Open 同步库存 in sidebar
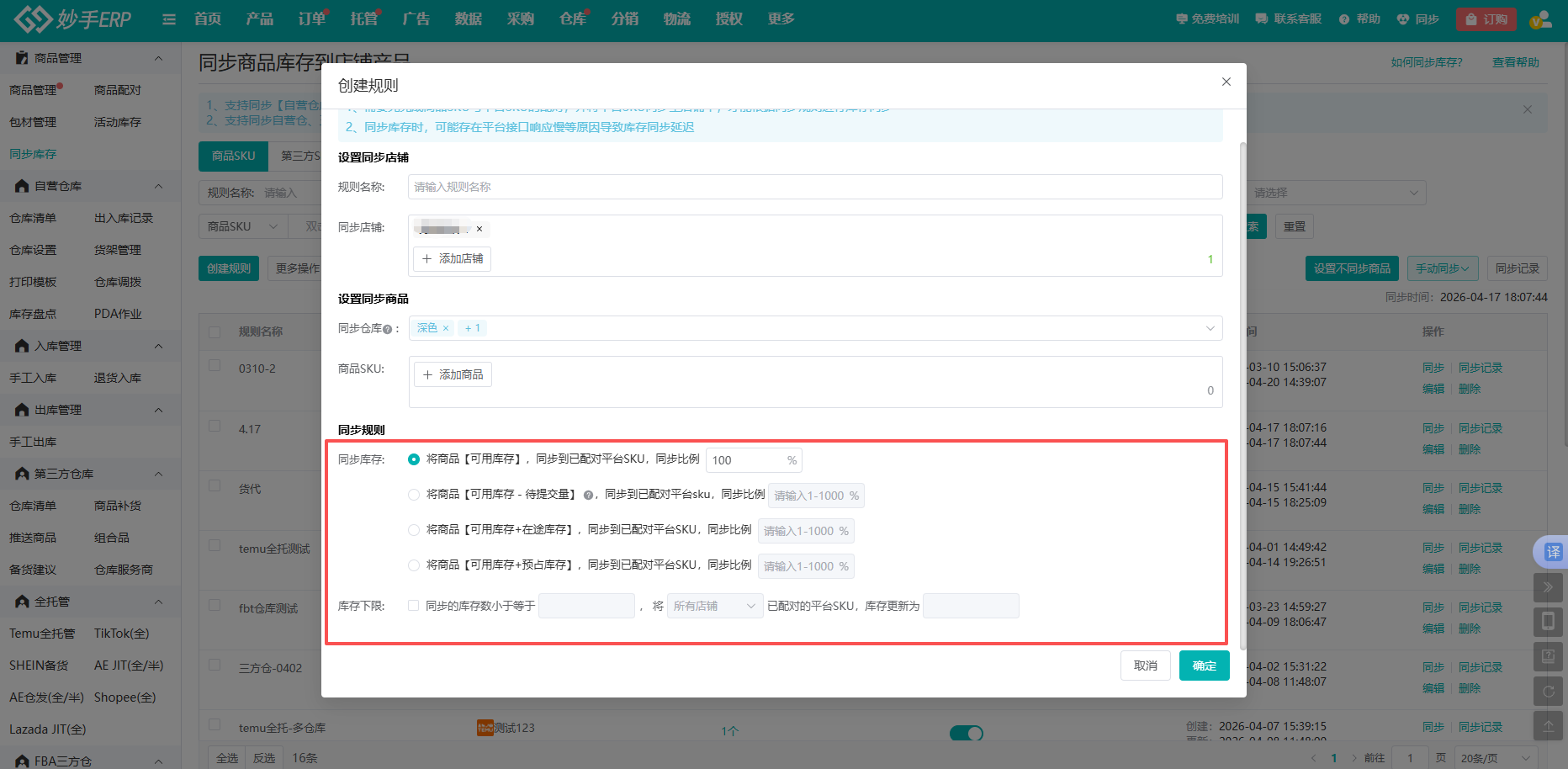The image size is (1568, 769). click(x=33, y=154)
